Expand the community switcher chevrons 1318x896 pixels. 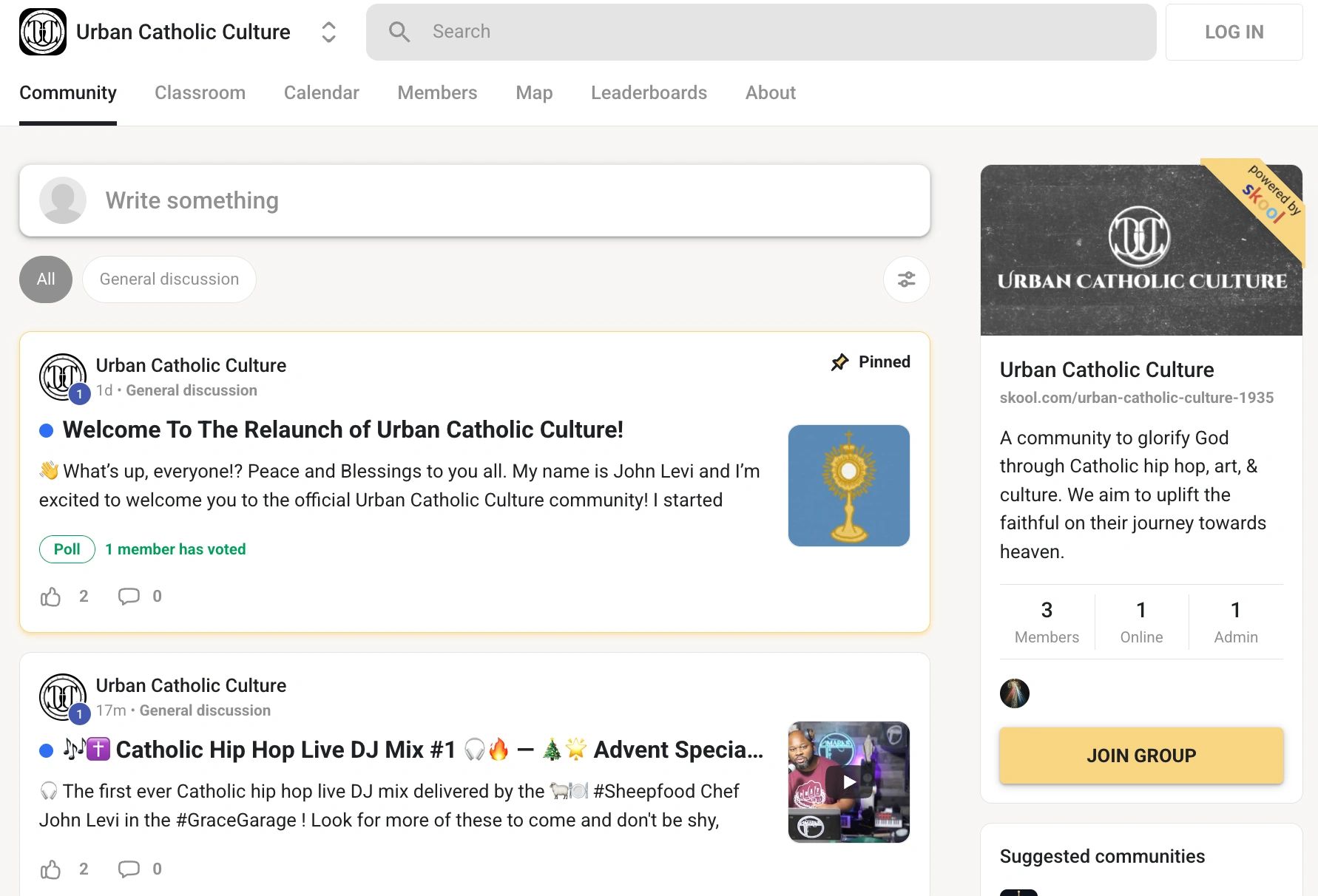coord(328,32)
